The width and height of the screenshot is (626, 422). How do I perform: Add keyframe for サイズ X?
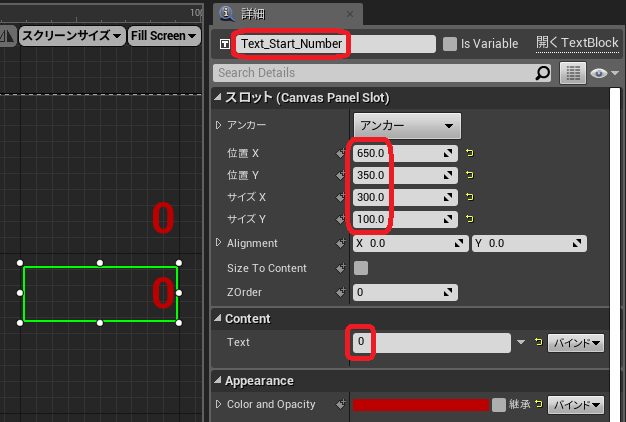point(341,197)
